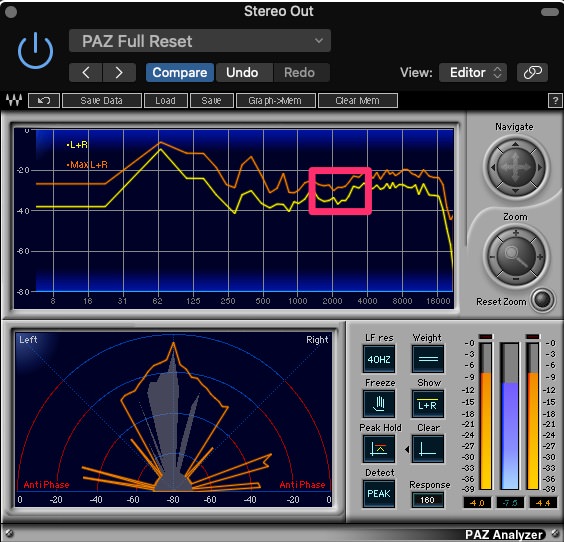Toggle the LF res 40HZ button
Screen dimensions: 564x542
tap(379, 359)
